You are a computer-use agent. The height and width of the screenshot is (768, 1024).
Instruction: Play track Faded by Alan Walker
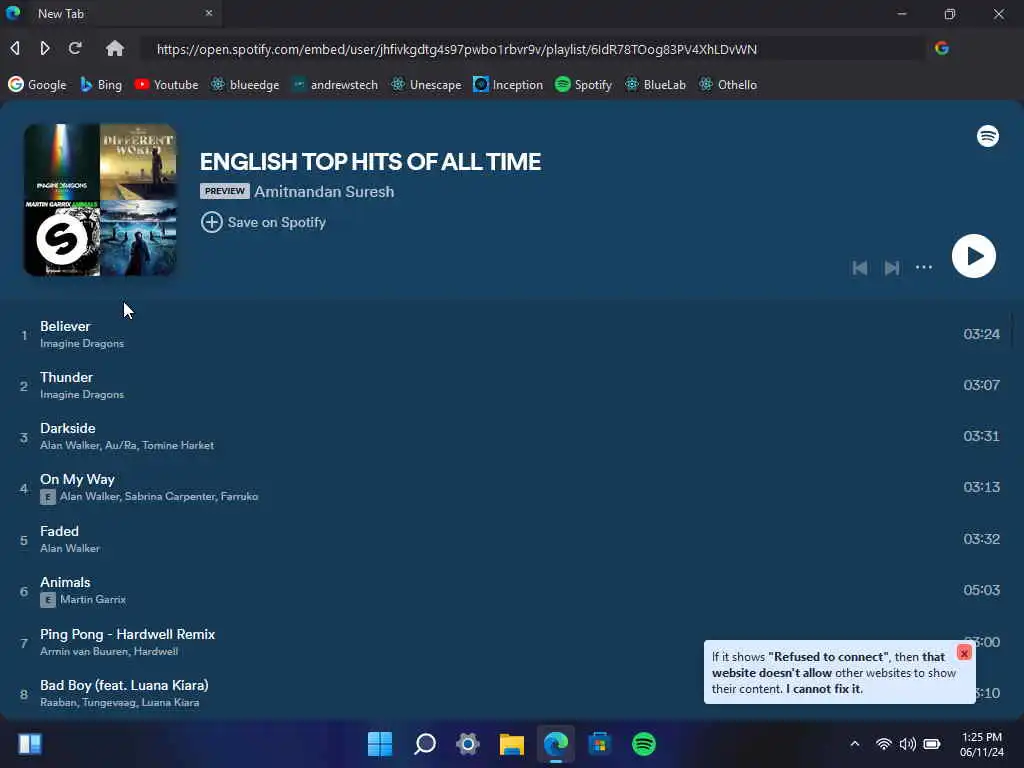coord(511,539)
